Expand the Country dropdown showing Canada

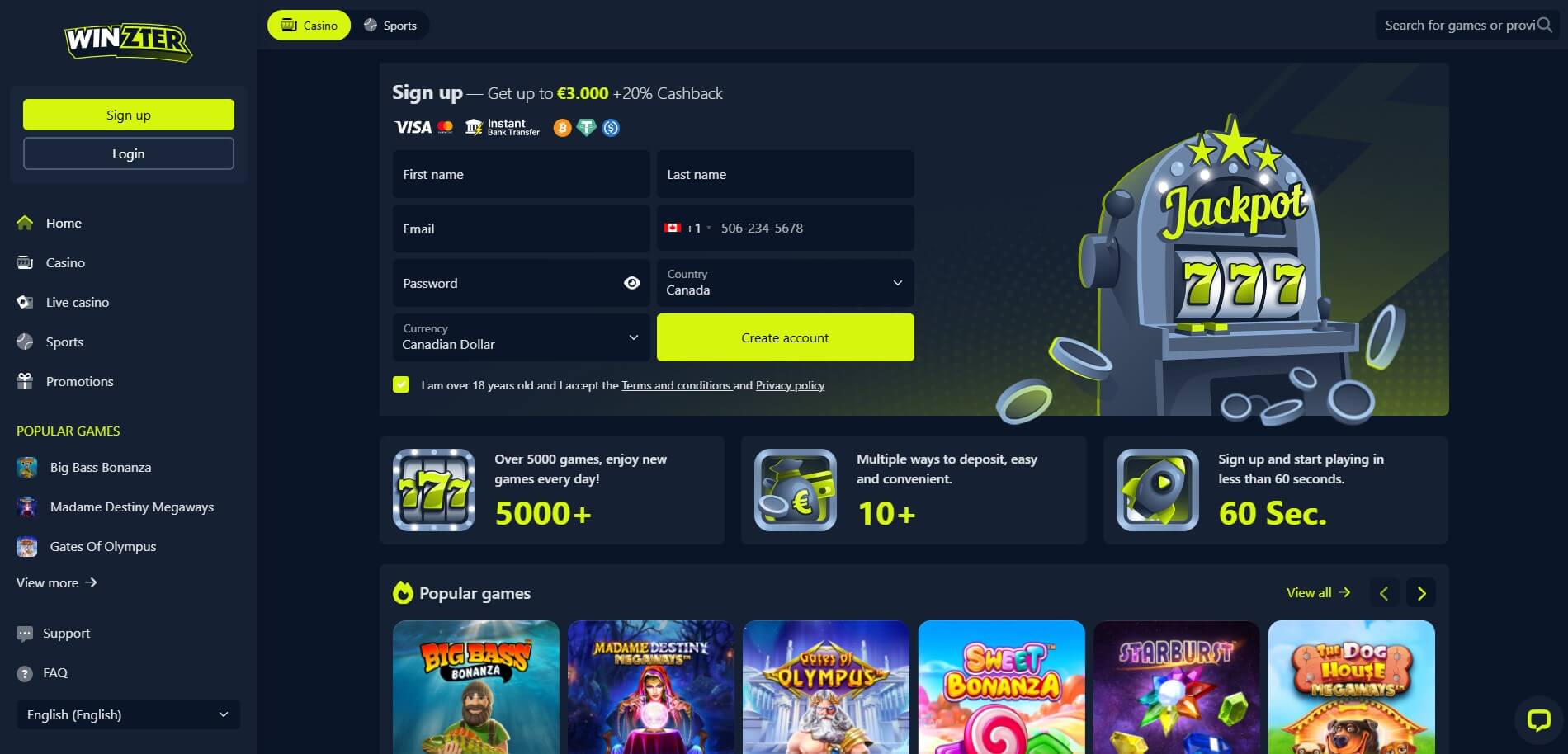(x=785, y=283)
